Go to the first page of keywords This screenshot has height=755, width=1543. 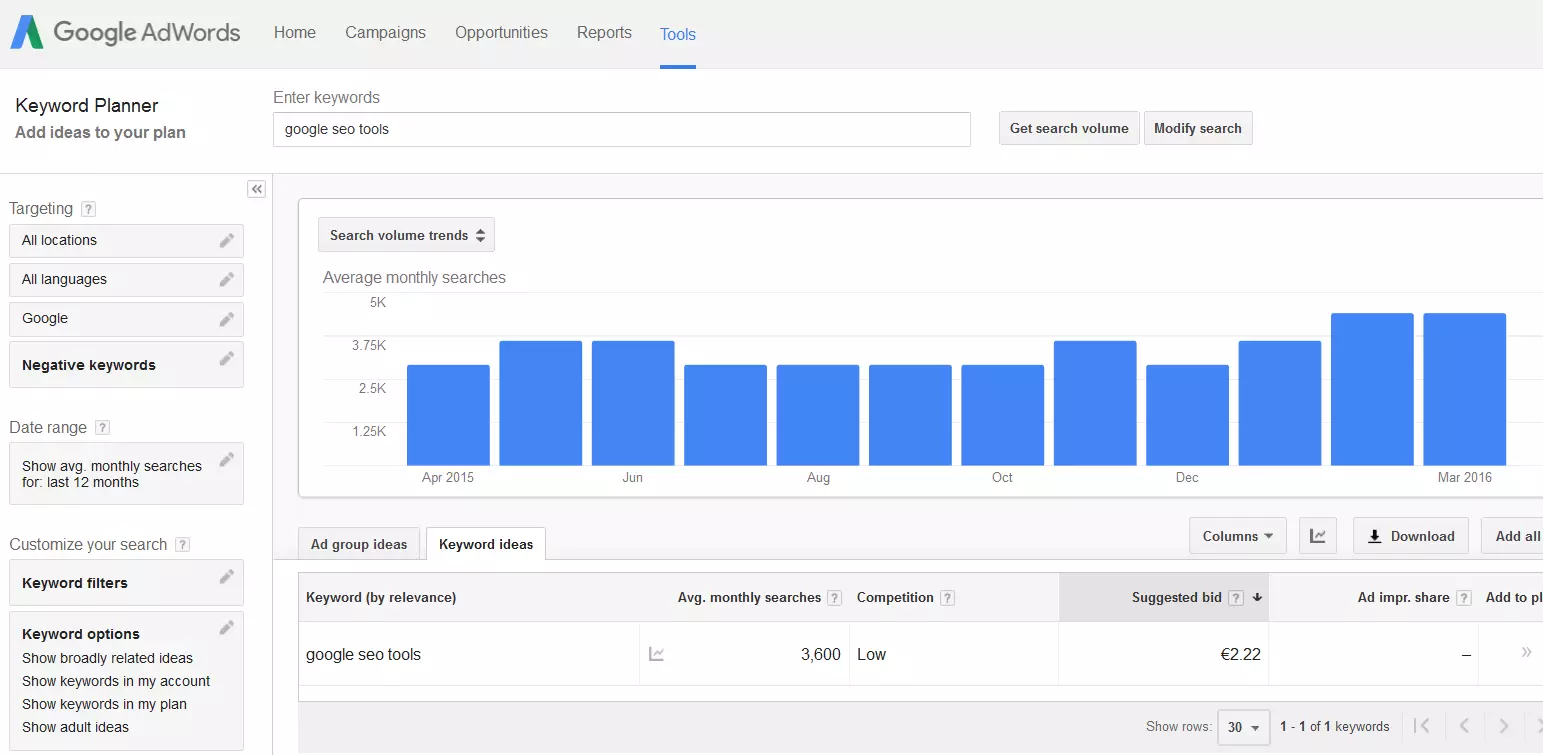click(1422, 726)
